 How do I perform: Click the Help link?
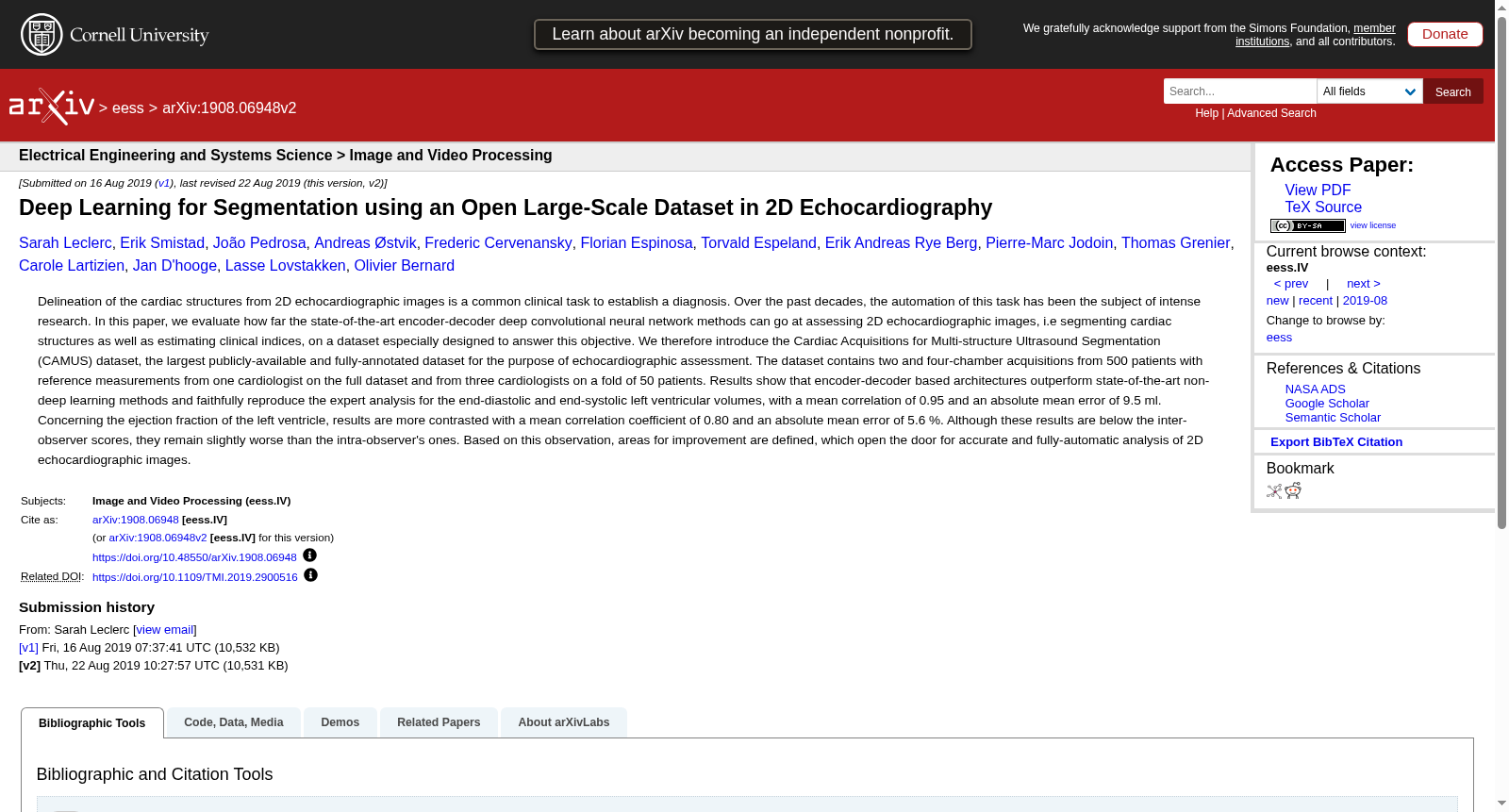[1206, 113]
